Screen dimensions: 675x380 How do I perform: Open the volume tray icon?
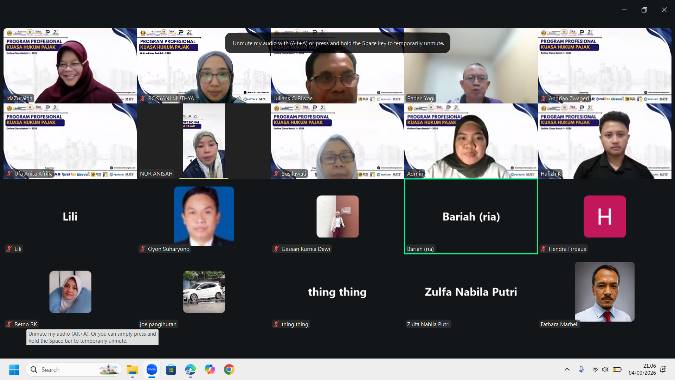click(x=605, y=370)
